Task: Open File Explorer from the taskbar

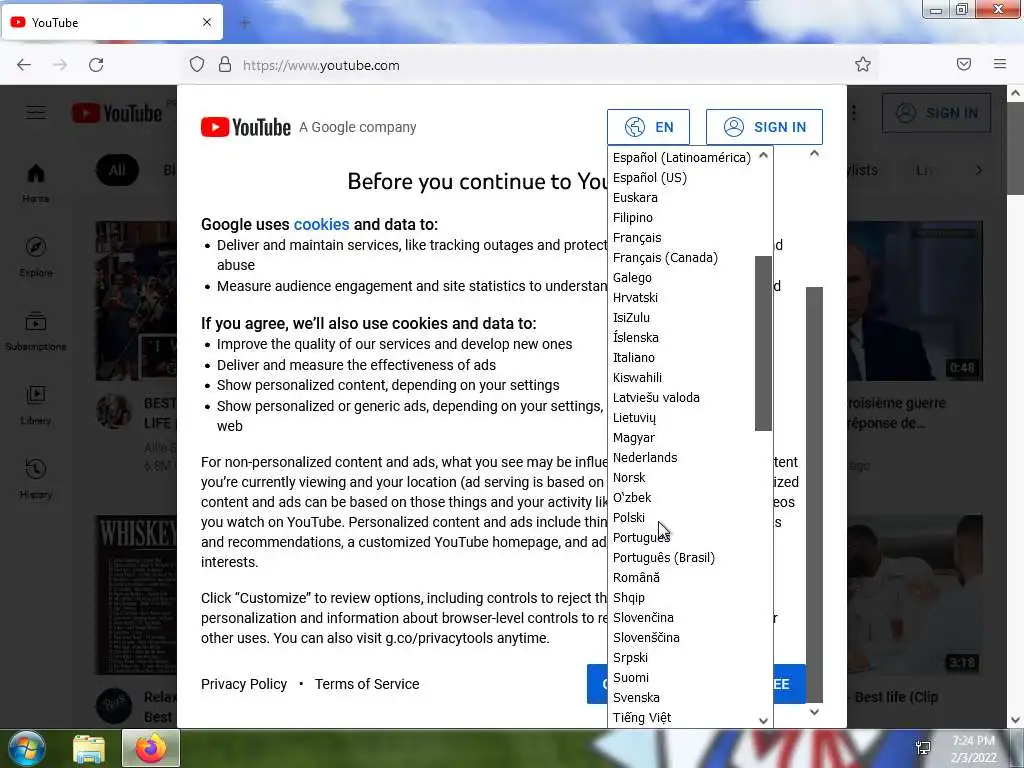Action: (x=89, y=749)
